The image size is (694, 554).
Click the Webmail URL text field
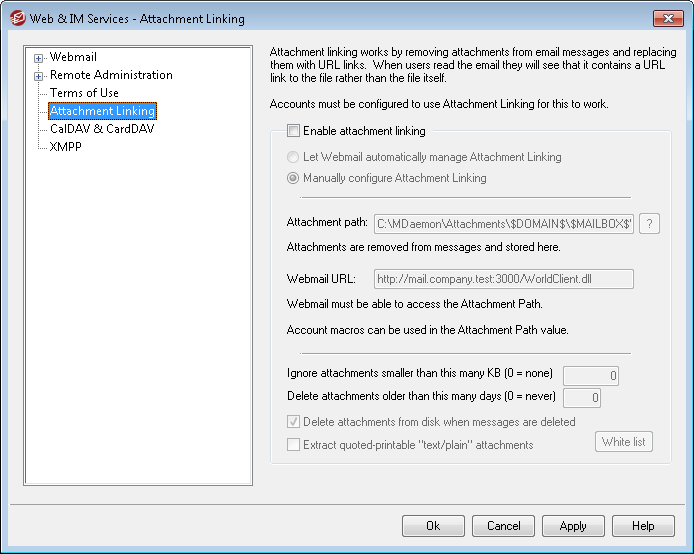coord(503,279)
